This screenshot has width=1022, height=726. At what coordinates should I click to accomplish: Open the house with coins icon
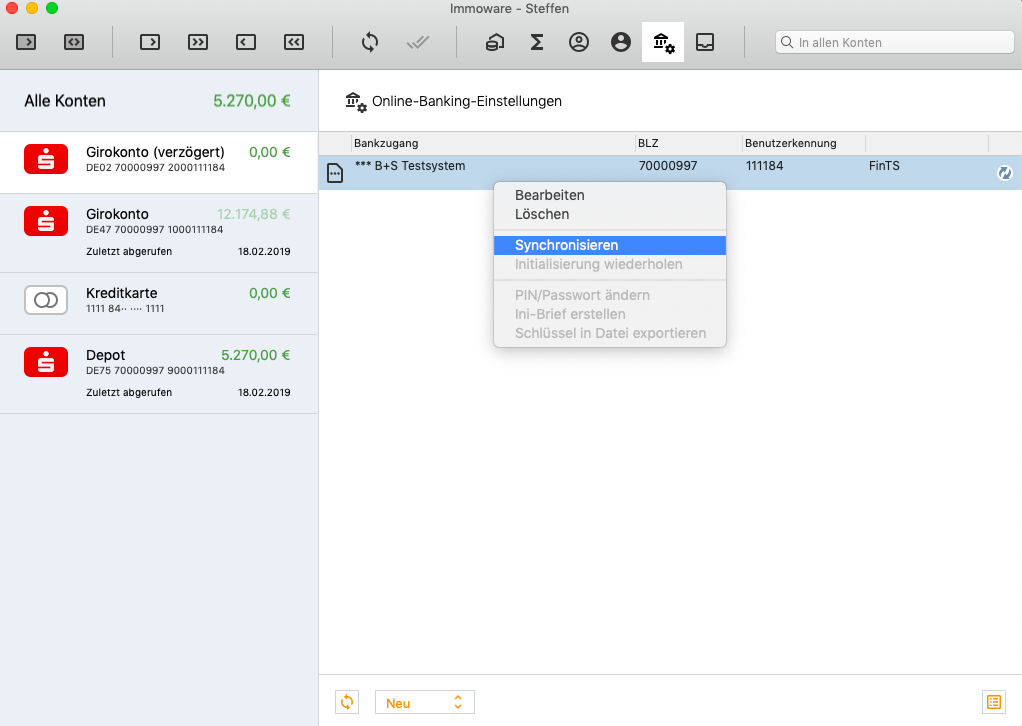(x=495, y=42)
